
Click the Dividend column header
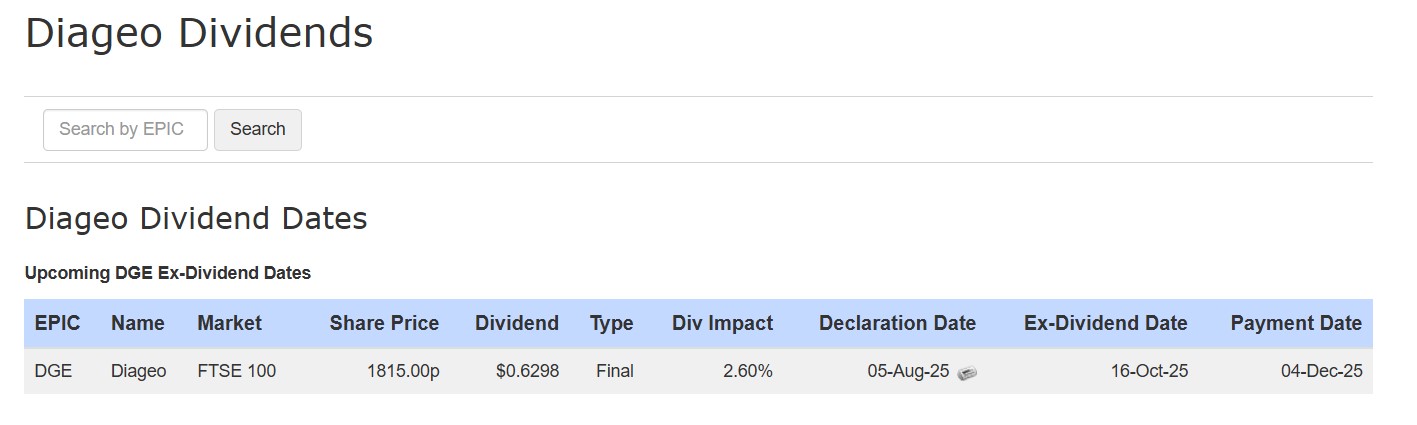point(516,323)
